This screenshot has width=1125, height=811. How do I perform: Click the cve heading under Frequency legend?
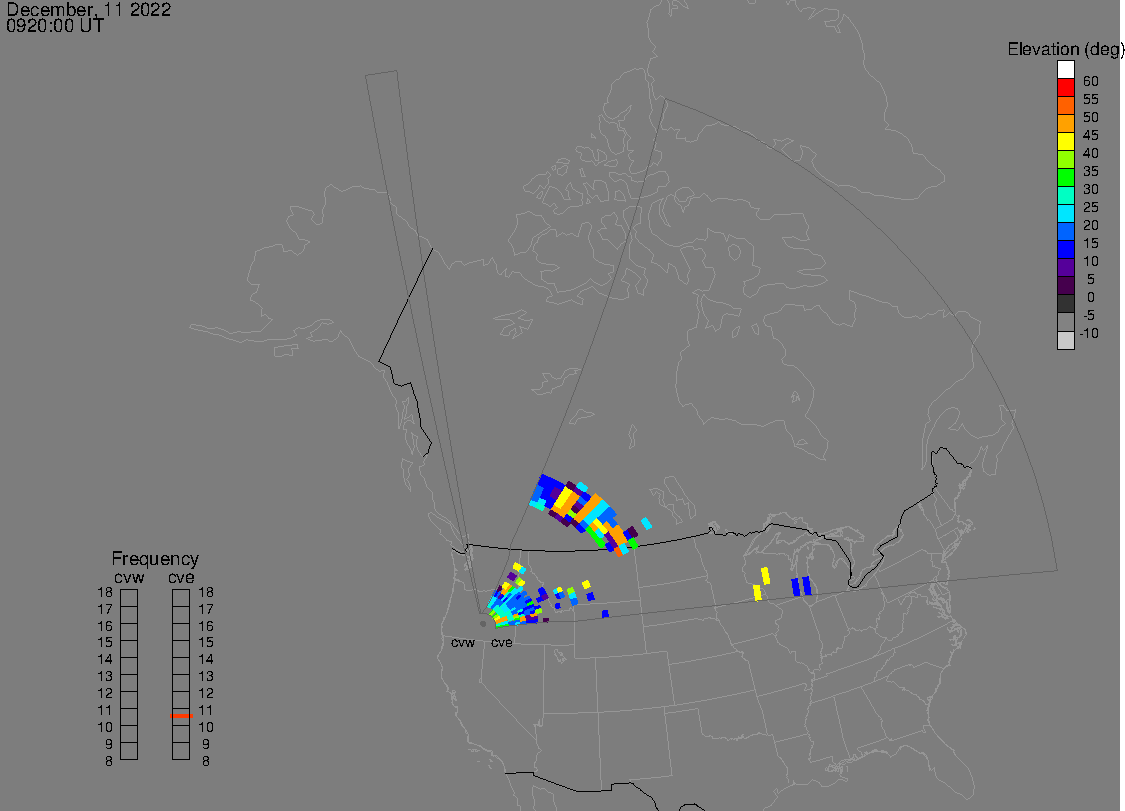[x=181, y=576]
